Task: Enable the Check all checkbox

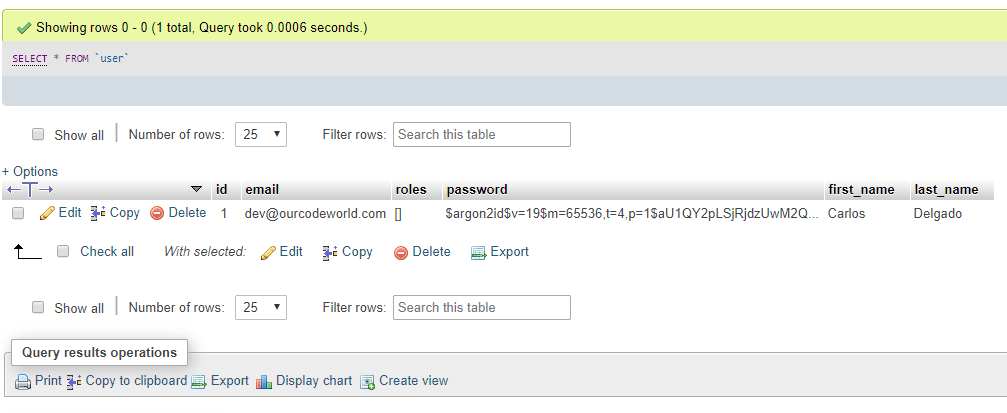Action: click(63, 252)
